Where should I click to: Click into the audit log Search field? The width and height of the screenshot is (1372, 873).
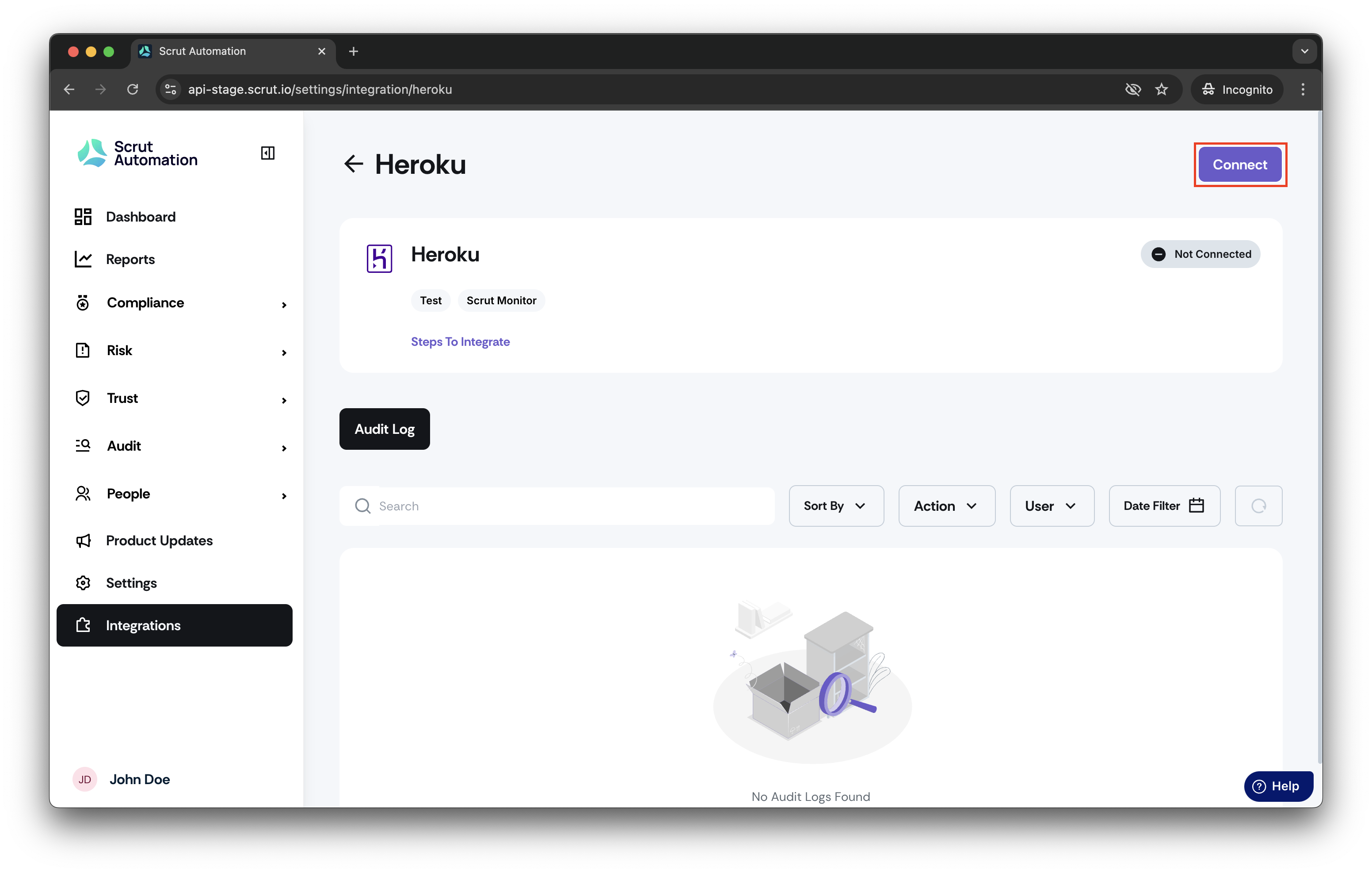(556, 506)
